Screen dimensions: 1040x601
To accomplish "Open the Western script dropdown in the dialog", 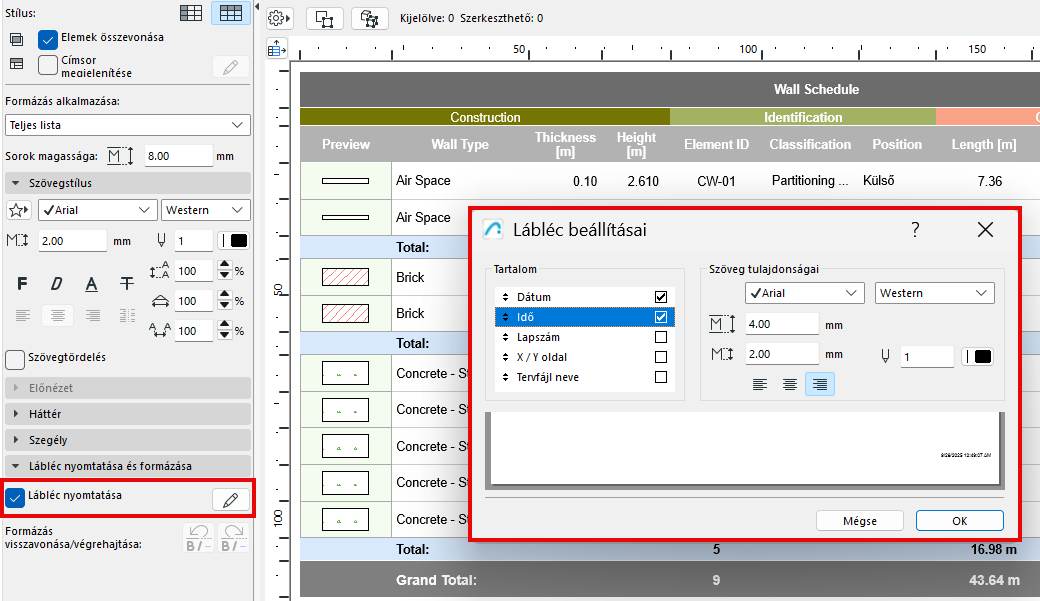I will (x=934, y=292).
